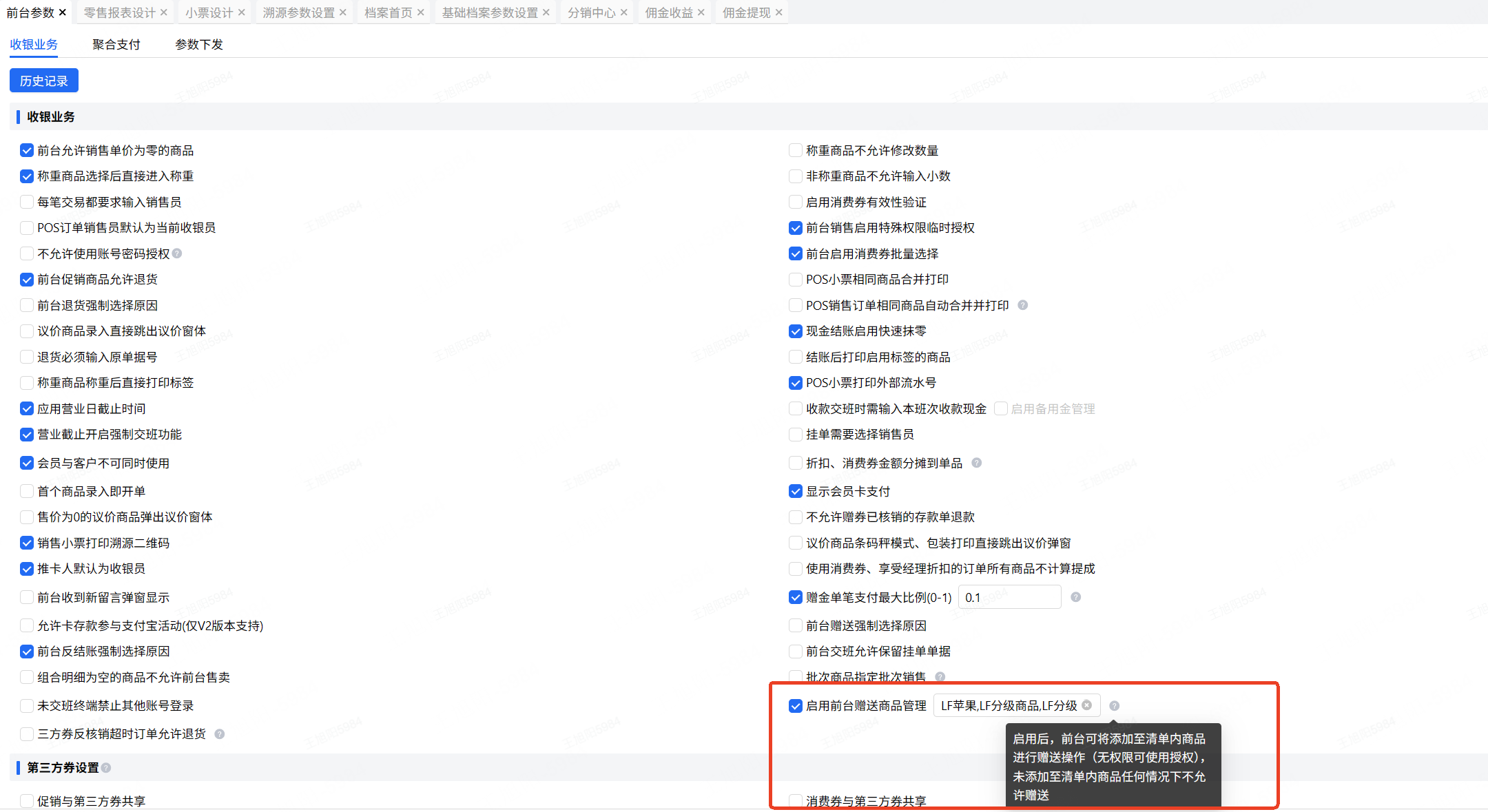This screenshot has width=1488, height=812.
Task: Switch to the 分销中心 top tab
Action: click(x=591, y=12)
